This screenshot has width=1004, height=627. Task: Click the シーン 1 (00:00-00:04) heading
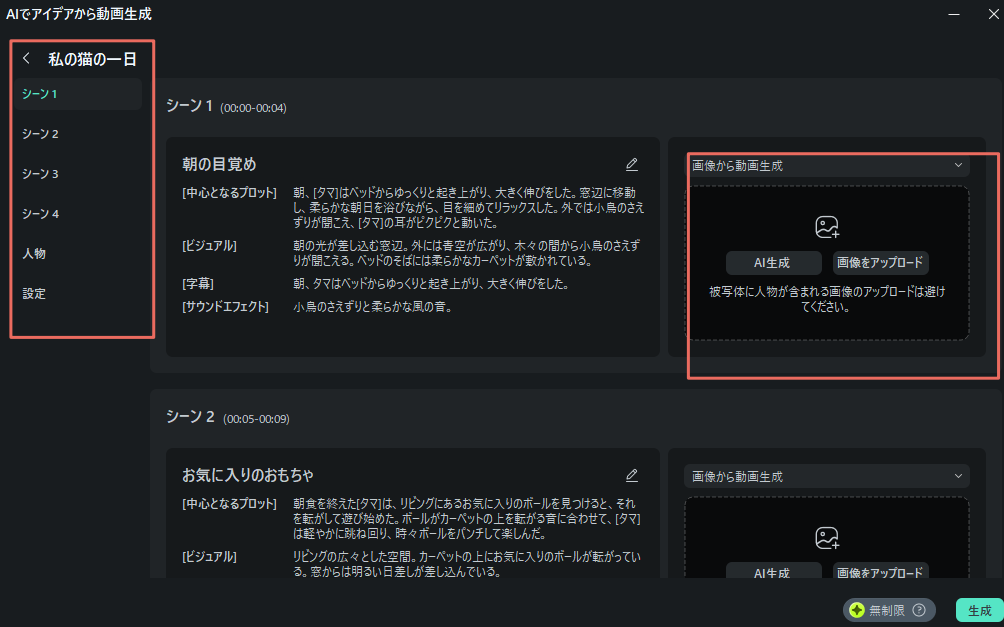tap(226, 106)
